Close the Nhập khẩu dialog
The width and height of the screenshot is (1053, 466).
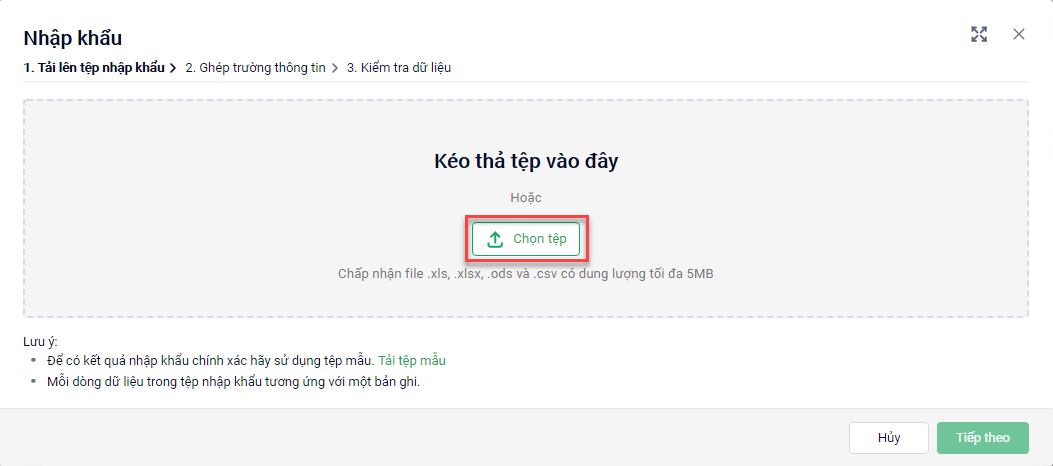click(1019, 34)
